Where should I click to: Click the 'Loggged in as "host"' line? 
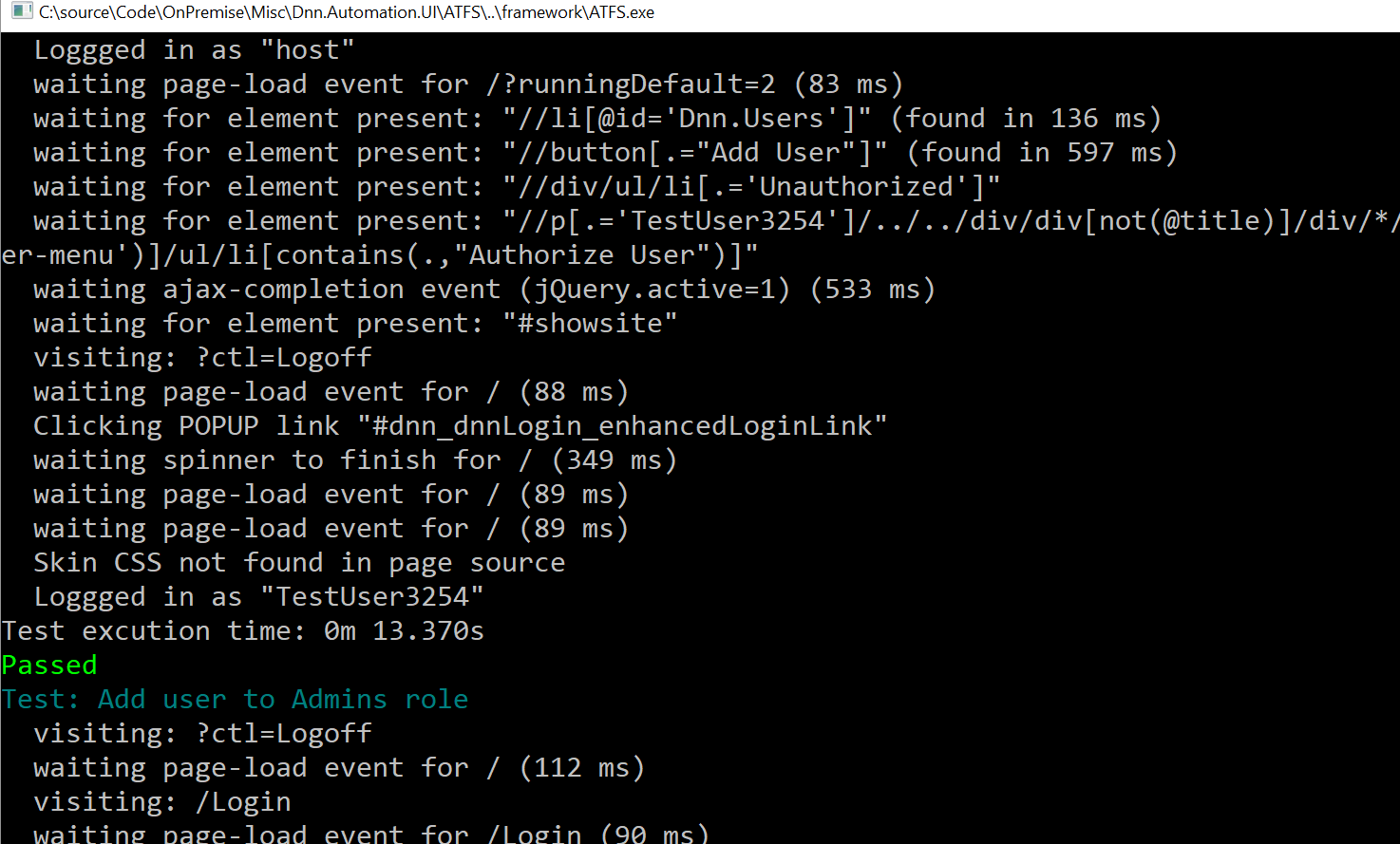(194, 49)
